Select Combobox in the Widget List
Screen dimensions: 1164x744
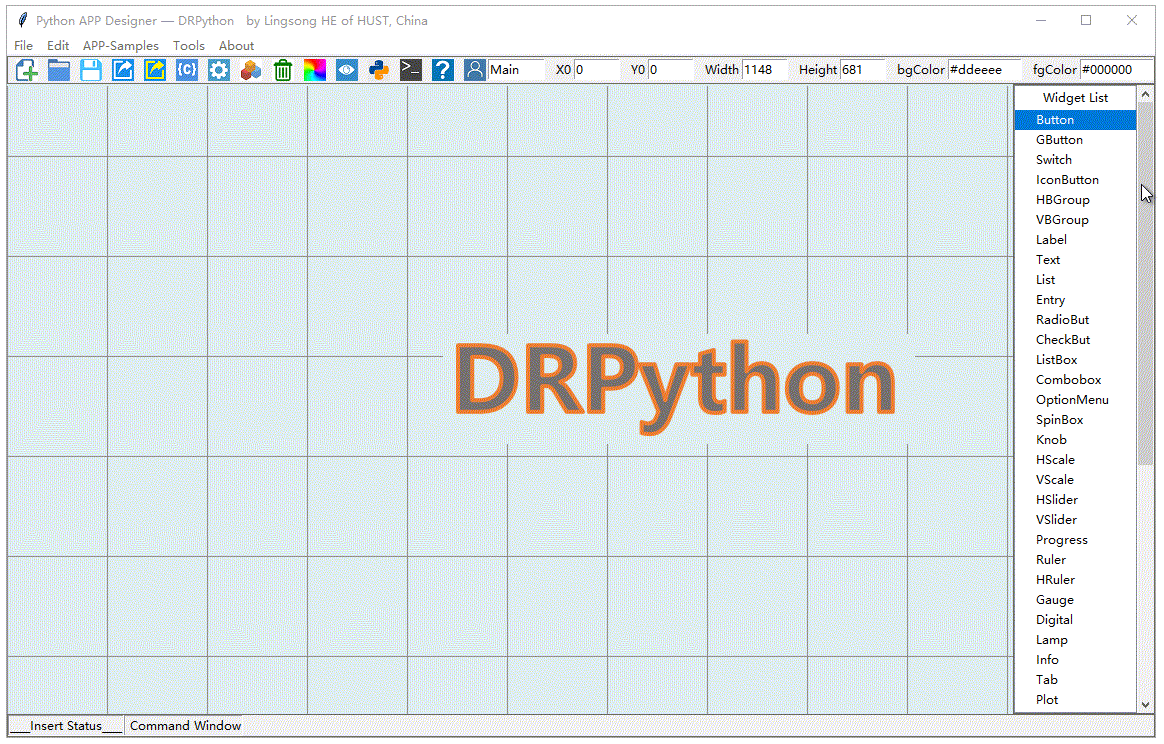tap(1075, 380)
